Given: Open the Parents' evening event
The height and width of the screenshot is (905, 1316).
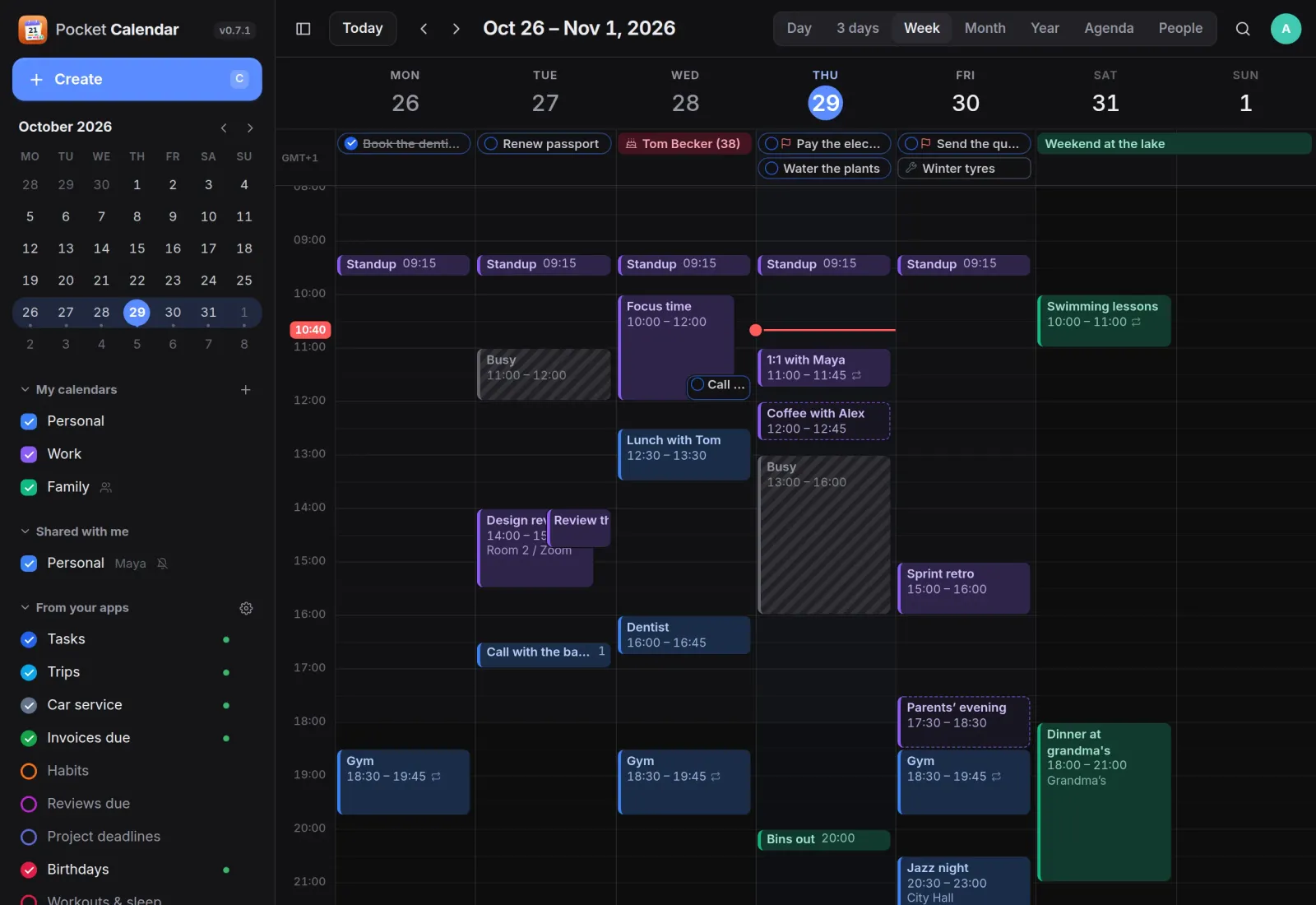Looking at the screenshot, I should 963,722.
